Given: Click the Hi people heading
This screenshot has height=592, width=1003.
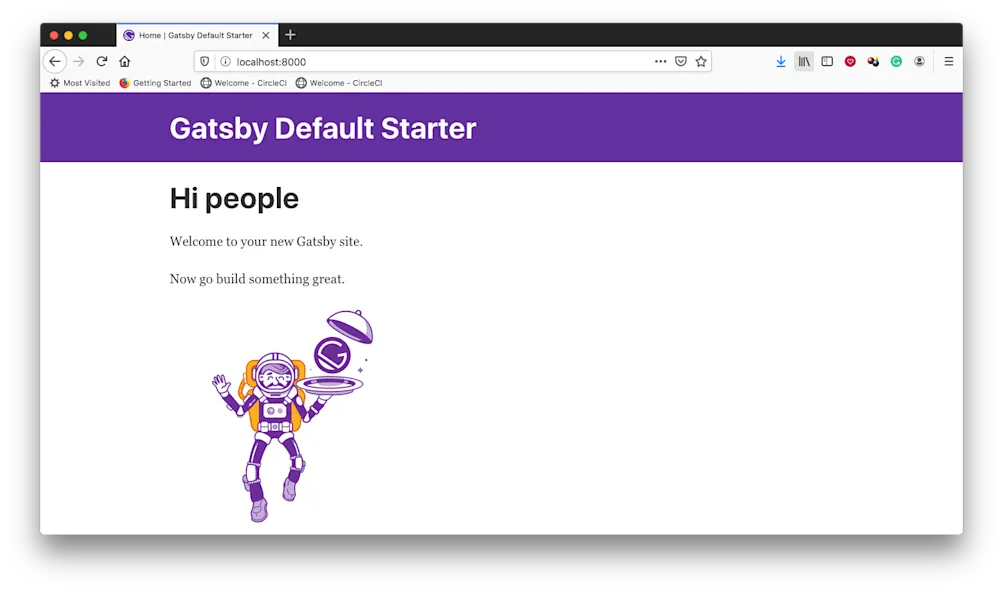Looking at the screenshot, I should [234, 198].
